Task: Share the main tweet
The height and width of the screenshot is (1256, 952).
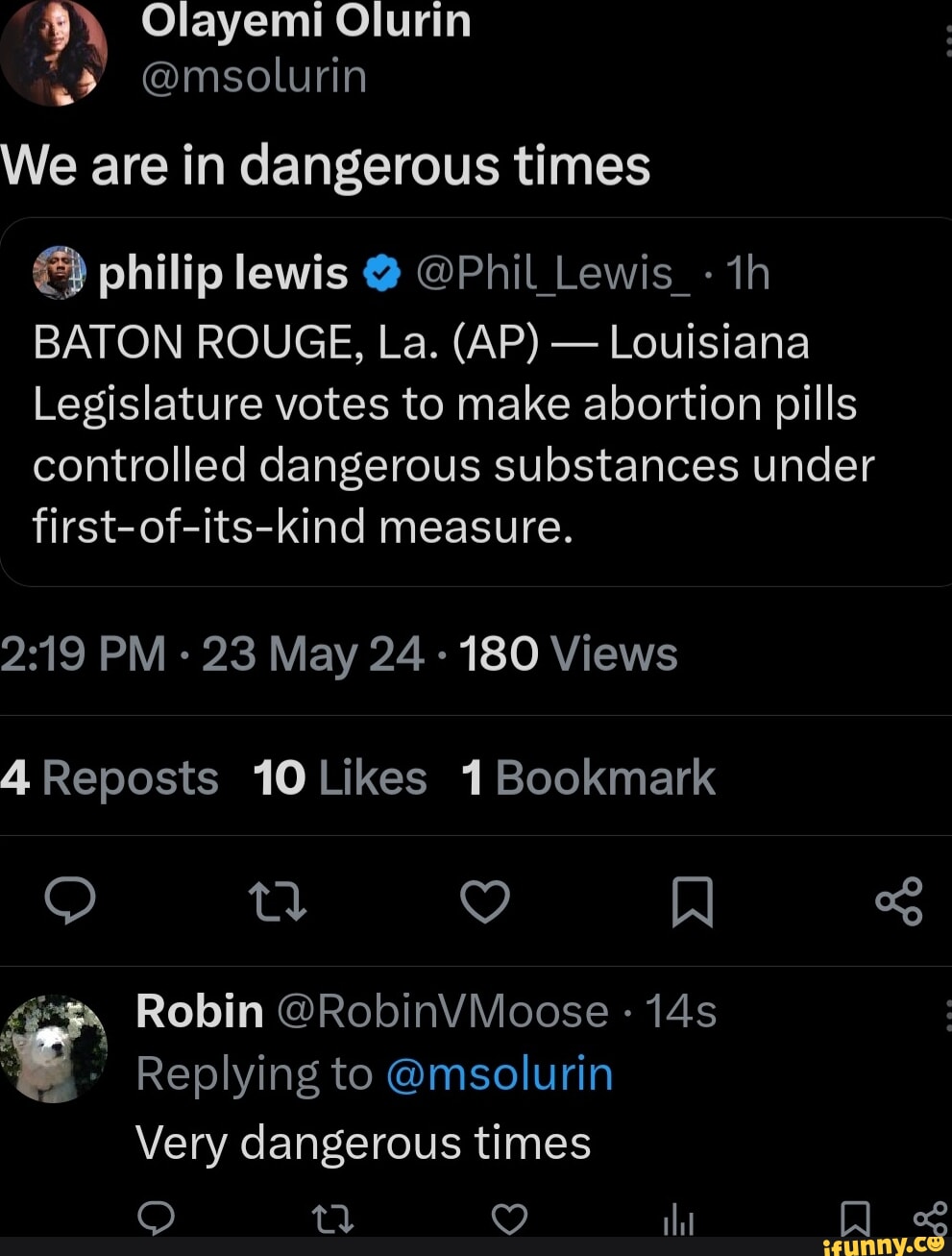Action: click(x=899, y=901)
